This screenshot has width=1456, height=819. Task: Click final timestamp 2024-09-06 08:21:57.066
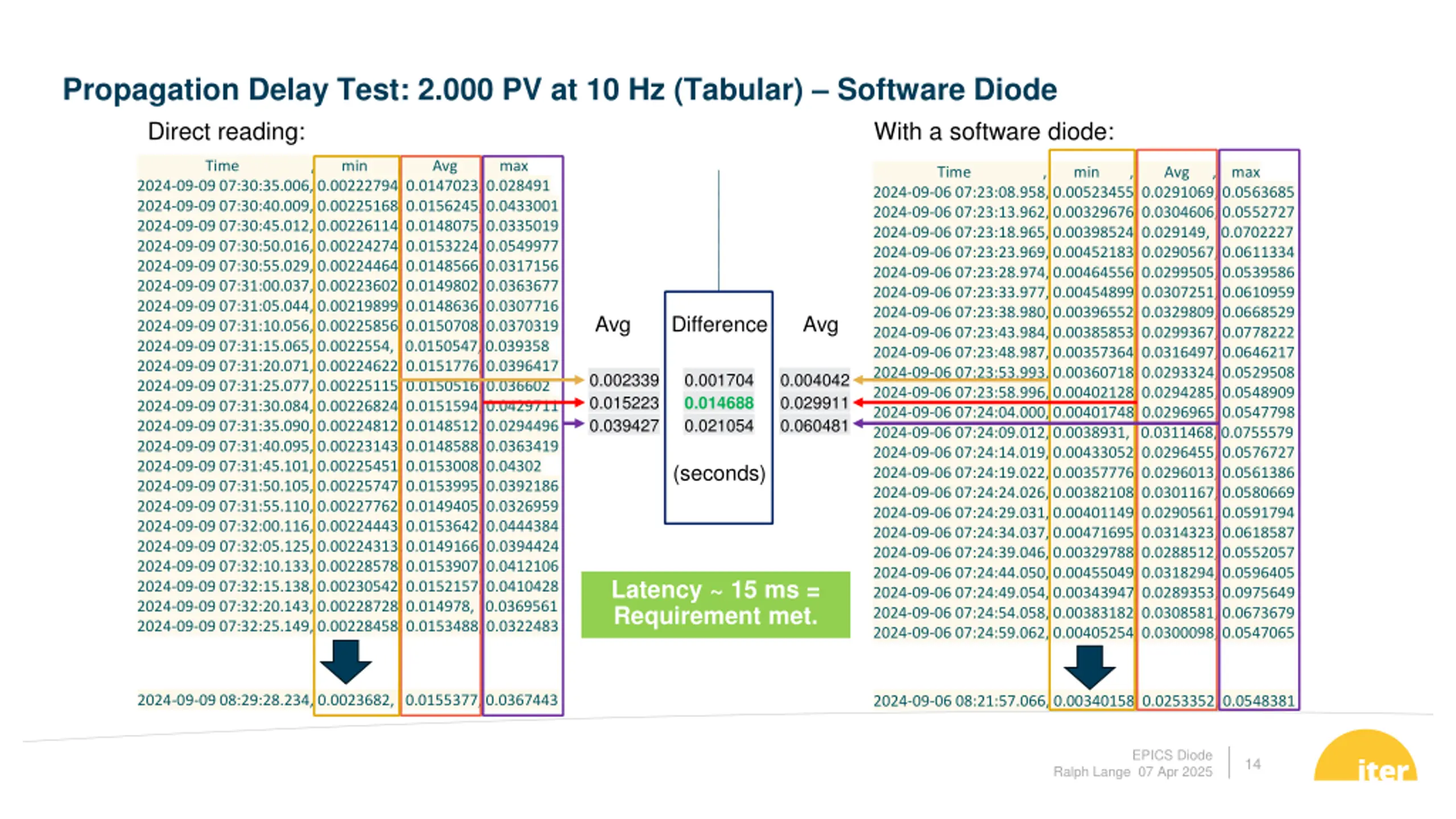(959, 701)
